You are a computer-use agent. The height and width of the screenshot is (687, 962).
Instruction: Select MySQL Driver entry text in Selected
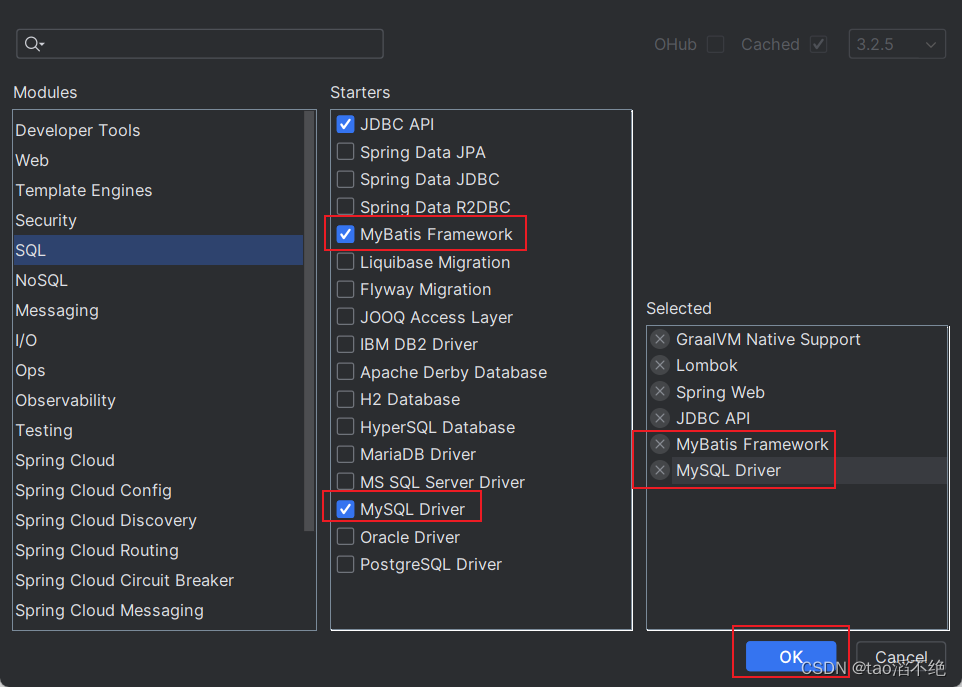(x=728, y=470)
